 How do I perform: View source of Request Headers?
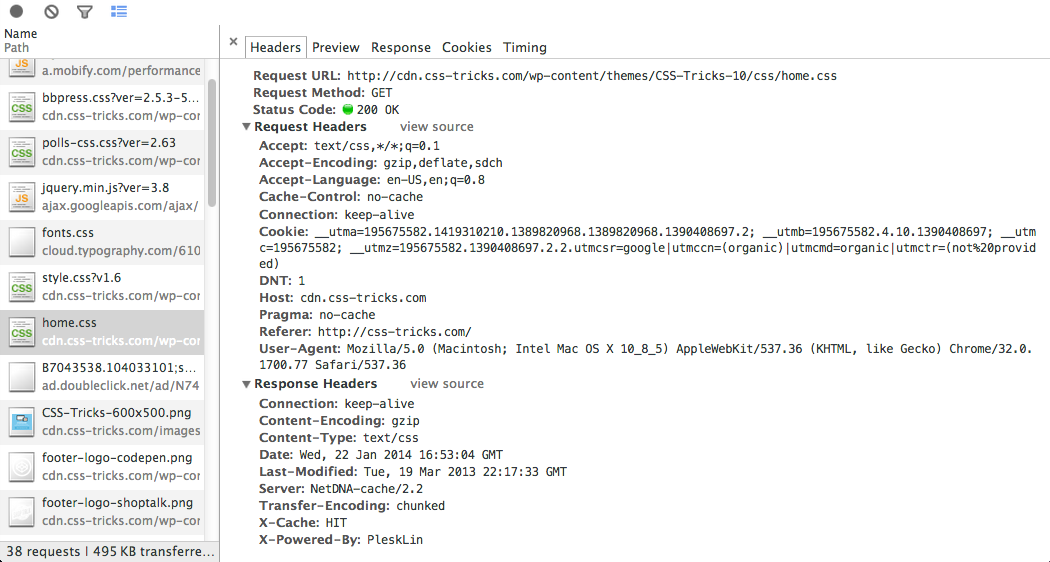tap(436, 127)
